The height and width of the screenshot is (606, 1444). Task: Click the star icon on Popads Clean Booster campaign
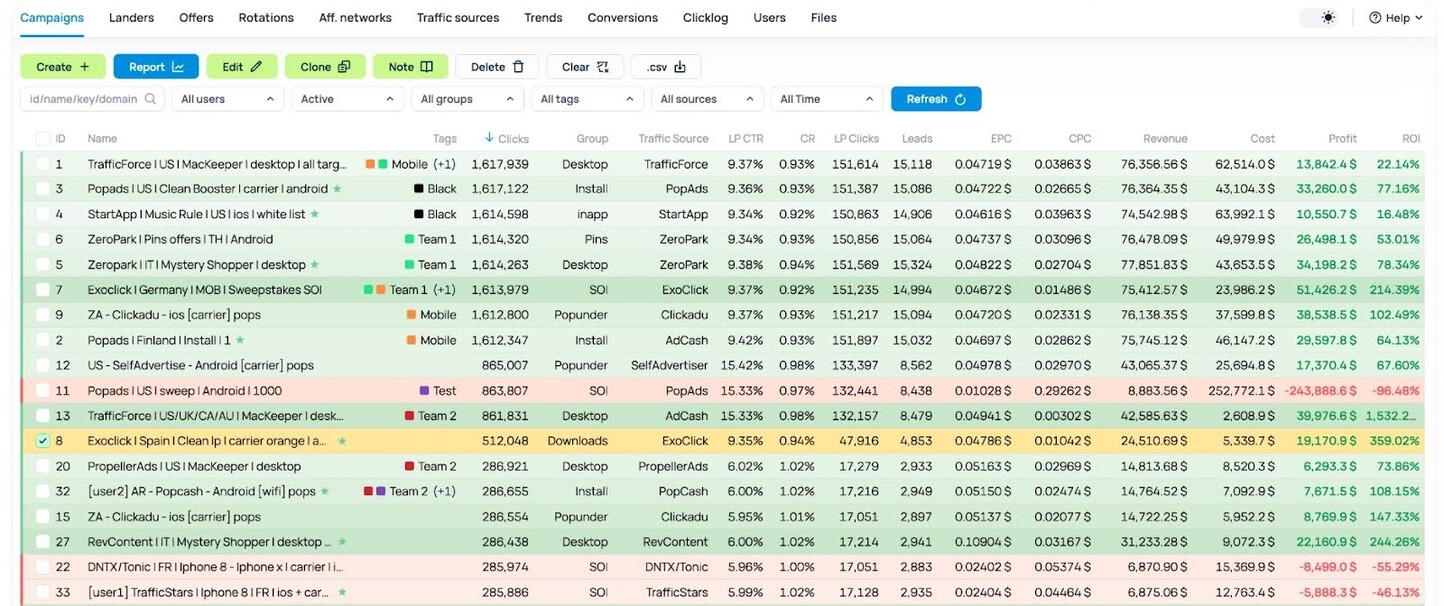pos(337,189)
